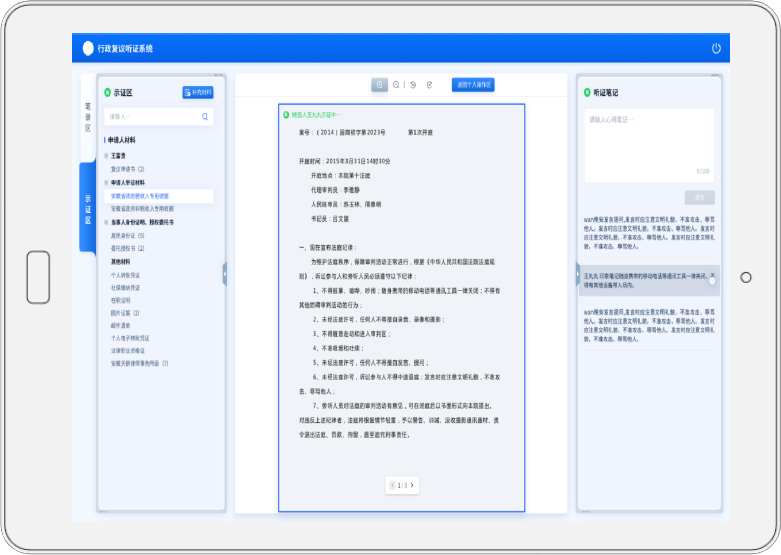Go to next page of document
Viewport: 781px width, 555px height.
pyautogui.click(x=412, y=485)
